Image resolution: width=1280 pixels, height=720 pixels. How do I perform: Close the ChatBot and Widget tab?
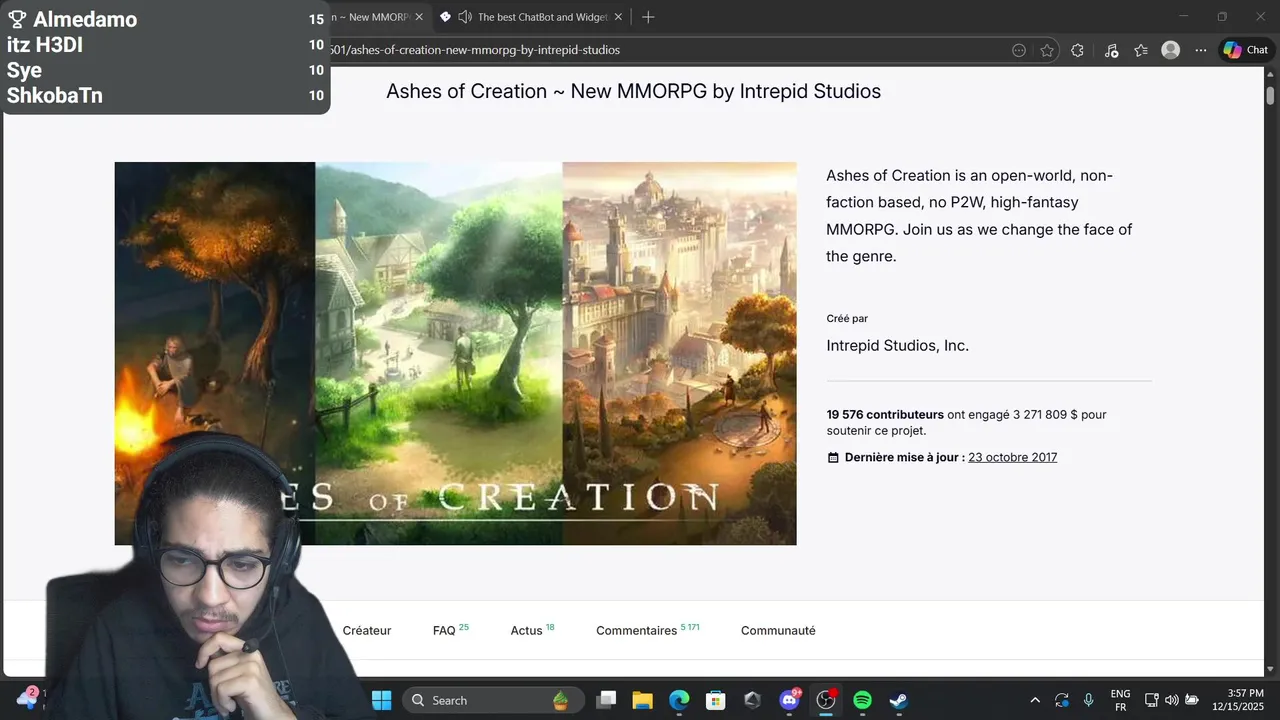(x=618, y=17)
